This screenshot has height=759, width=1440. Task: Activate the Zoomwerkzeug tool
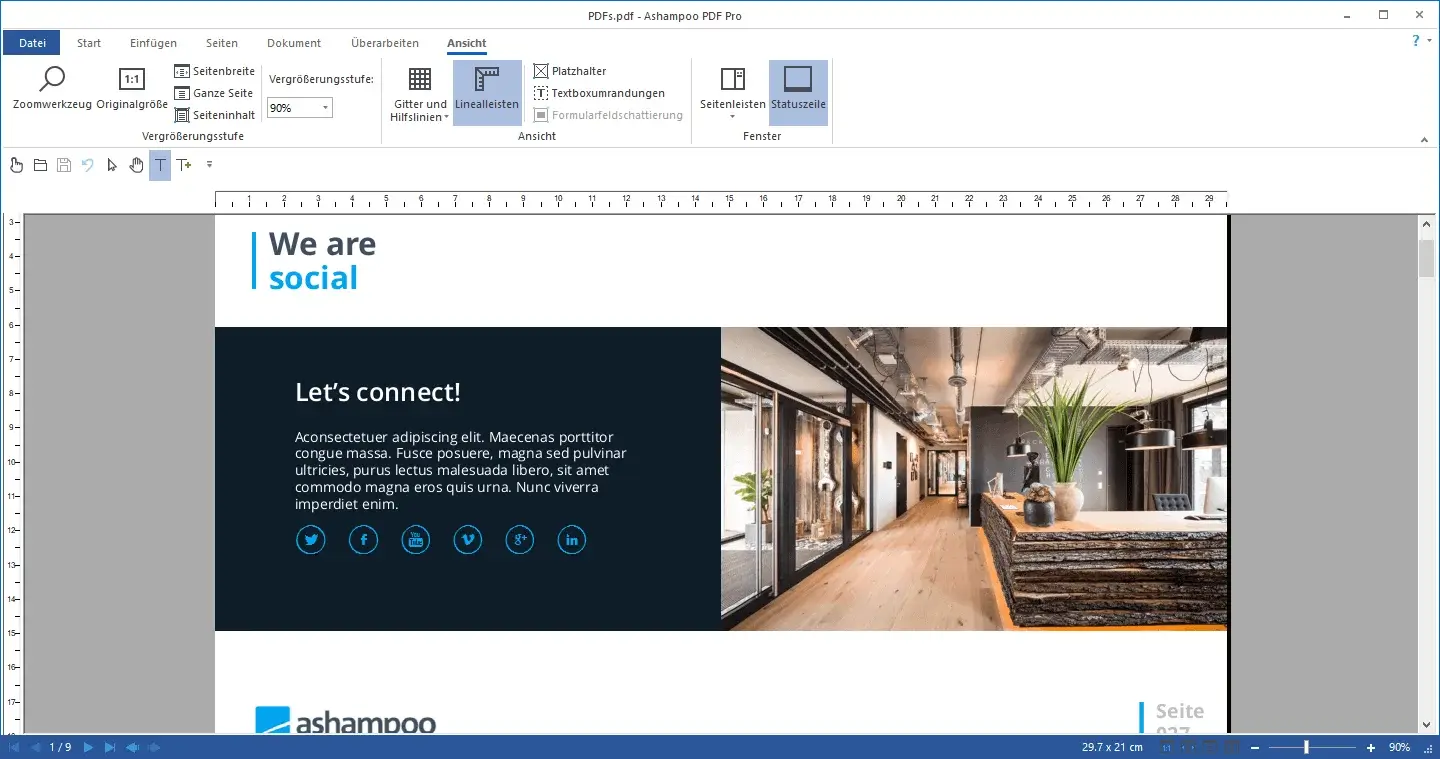coord(50,88)
